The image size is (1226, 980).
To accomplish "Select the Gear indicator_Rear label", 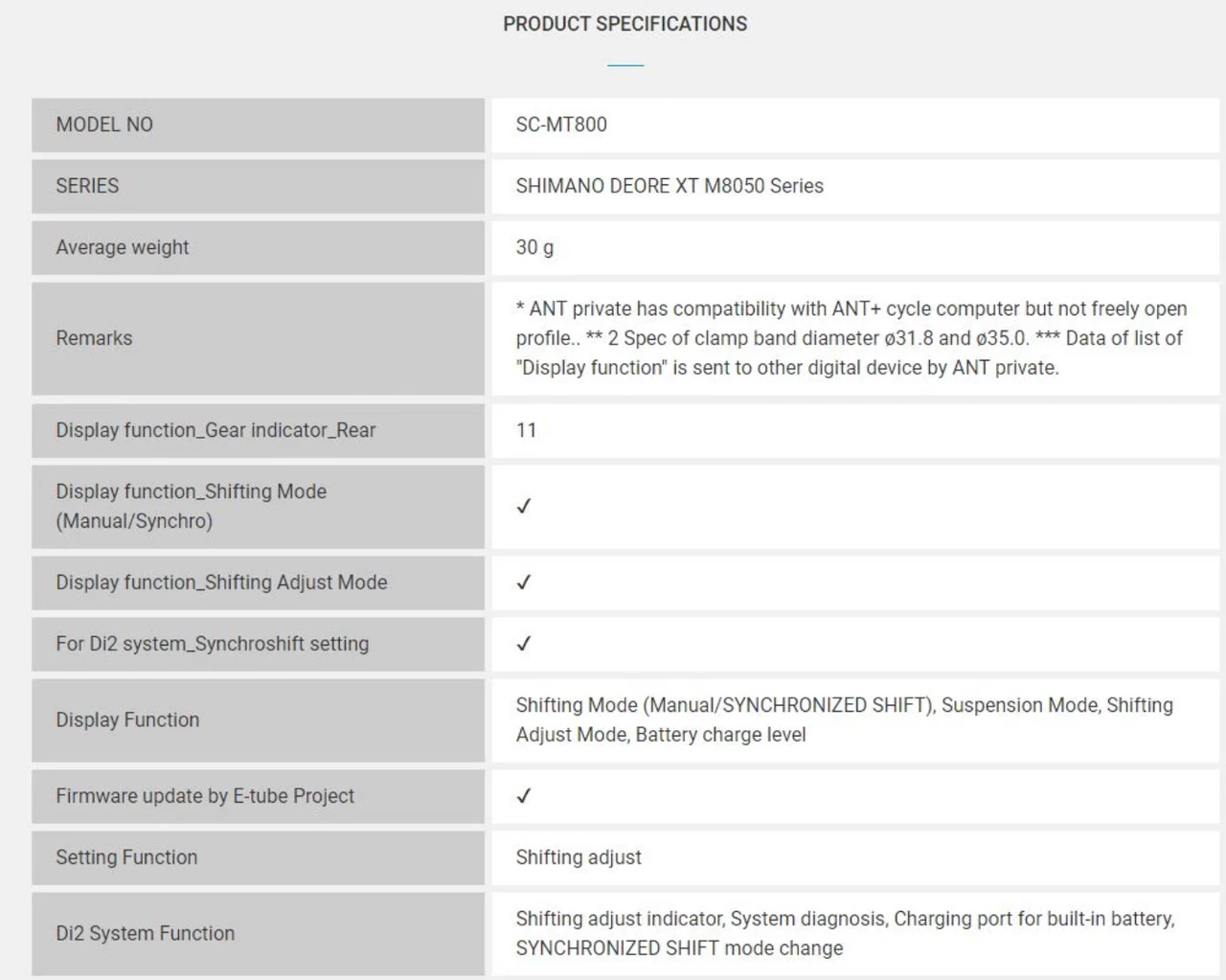I will click(216, 430).
